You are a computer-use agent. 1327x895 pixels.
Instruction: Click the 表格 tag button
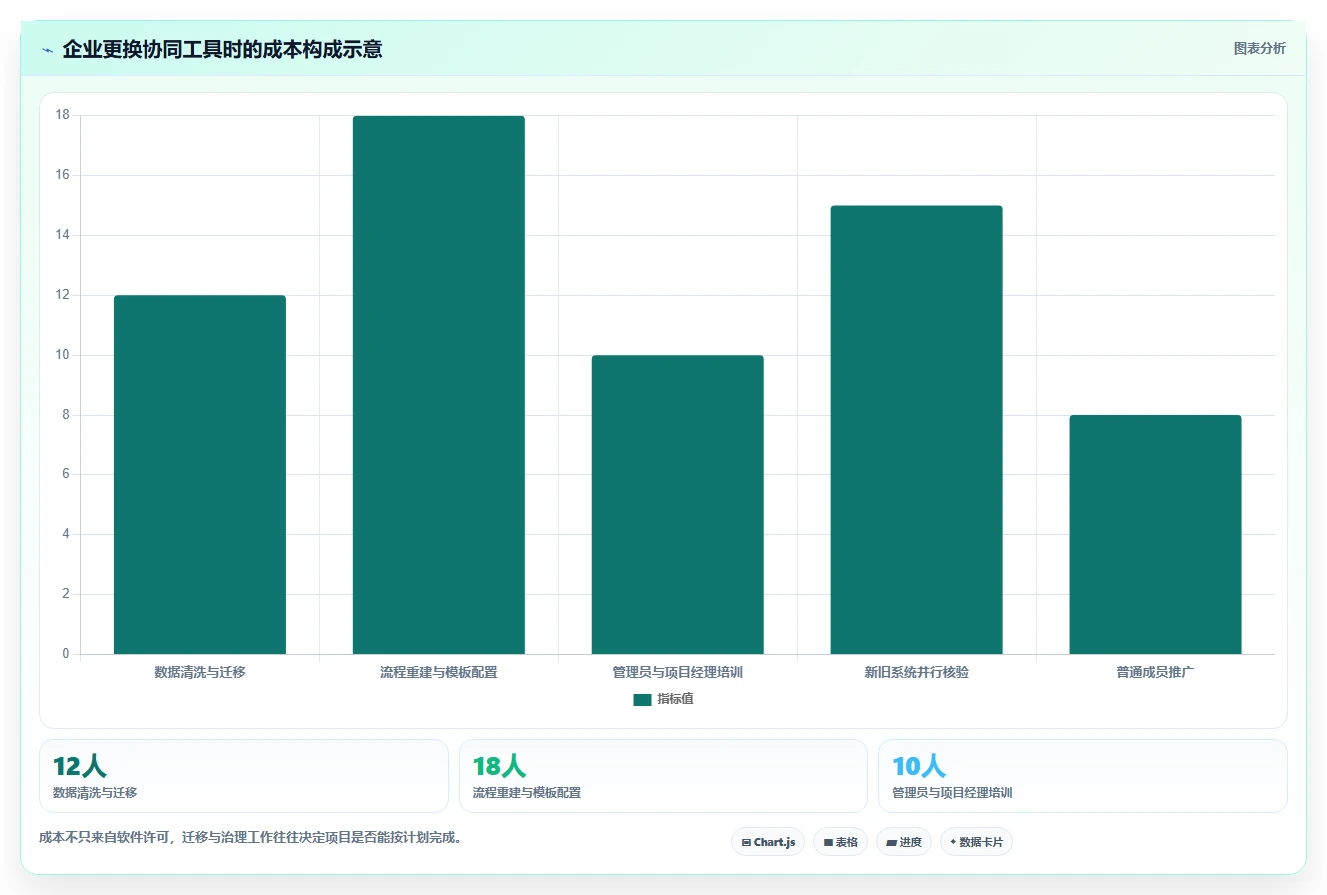(x=840, y=842)
